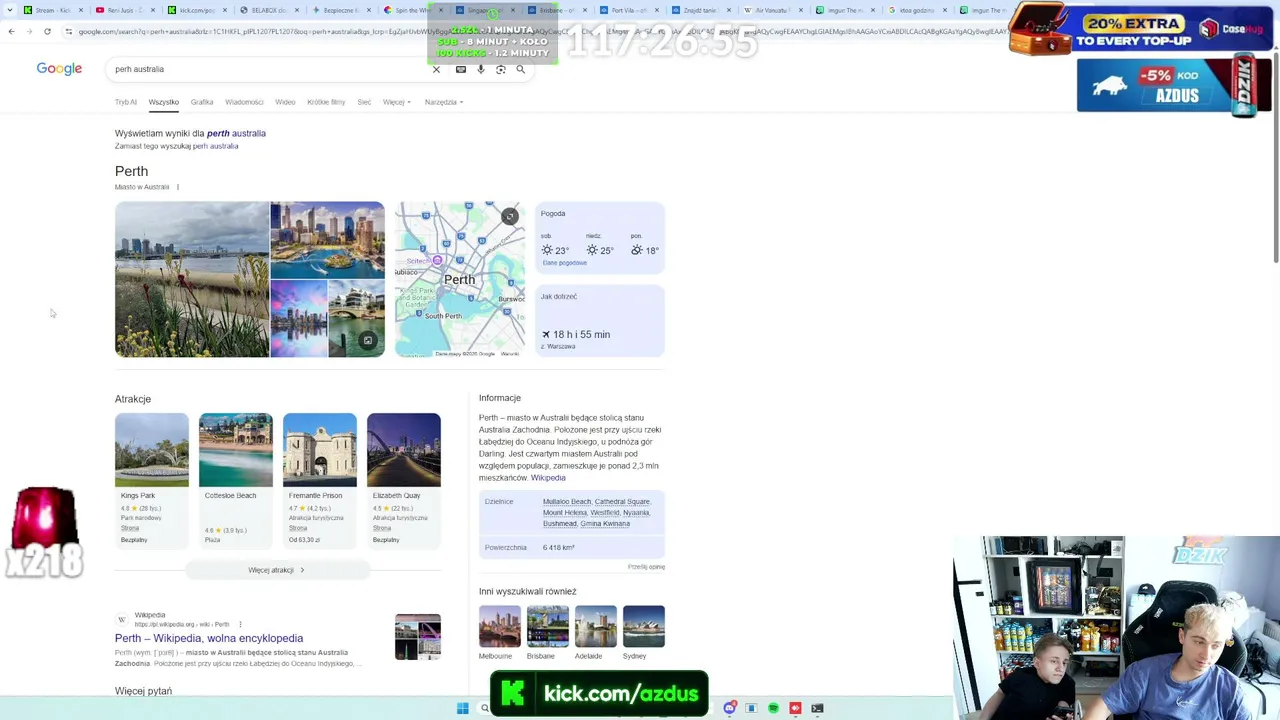Open the Gmina Kwinana district link
Image resolution: width=1280 pixels, height=720 pixels.
pos(605,523)
